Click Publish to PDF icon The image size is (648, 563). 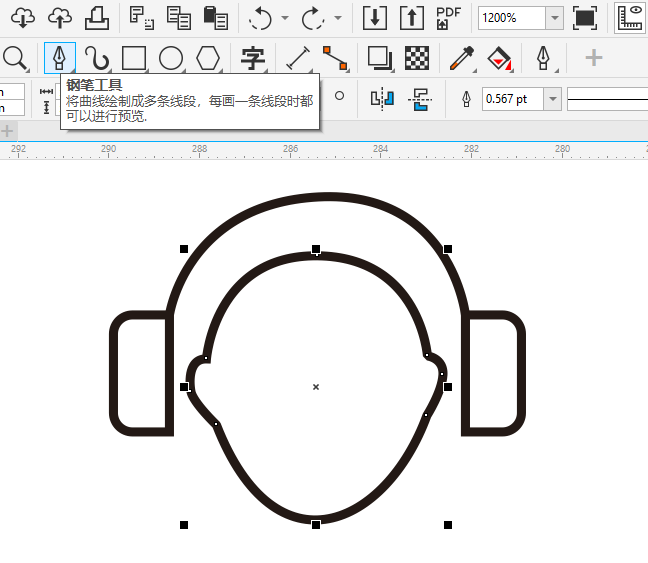pos(448,18)
